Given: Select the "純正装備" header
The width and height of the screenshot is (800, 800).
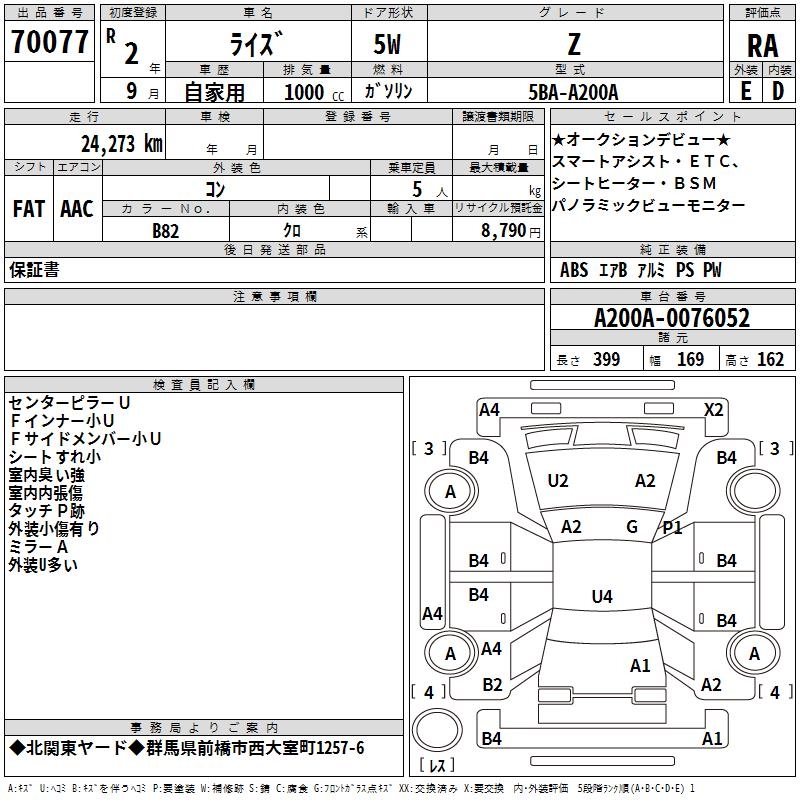Looking at the screenshot, I should (673, 249).
